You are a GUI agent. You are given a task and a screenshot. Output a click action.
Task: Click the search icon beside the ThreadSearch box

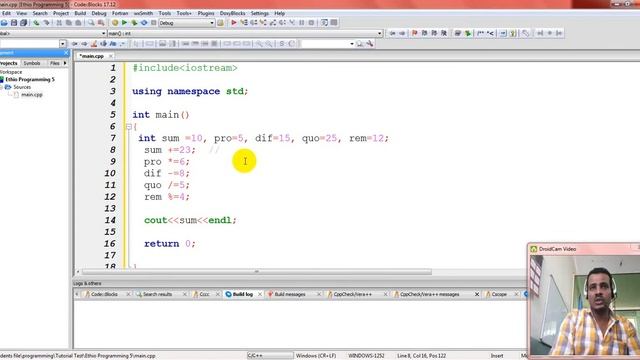tap(360, 44)
